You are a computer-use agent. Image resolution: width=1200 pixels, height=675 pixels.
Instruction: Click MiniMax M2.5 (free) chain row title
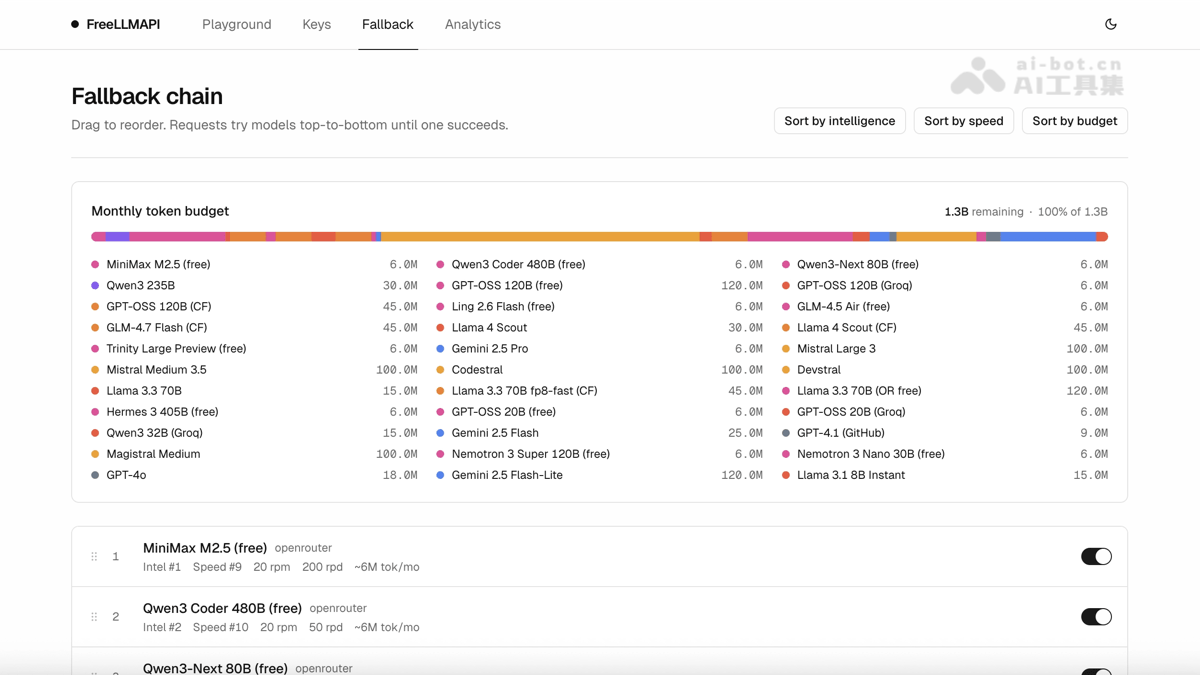click(205, 548)
